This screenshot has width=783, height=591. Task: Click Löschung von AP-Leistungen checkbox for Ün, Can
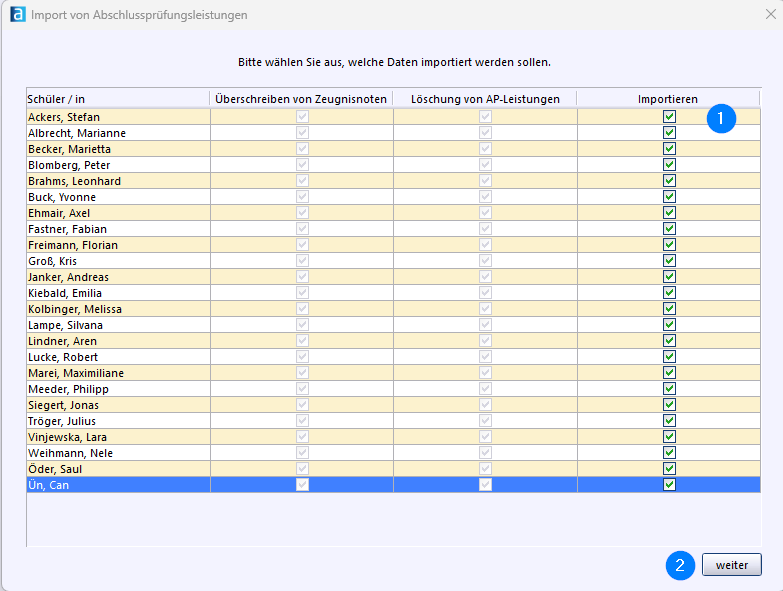click(485, 485)
